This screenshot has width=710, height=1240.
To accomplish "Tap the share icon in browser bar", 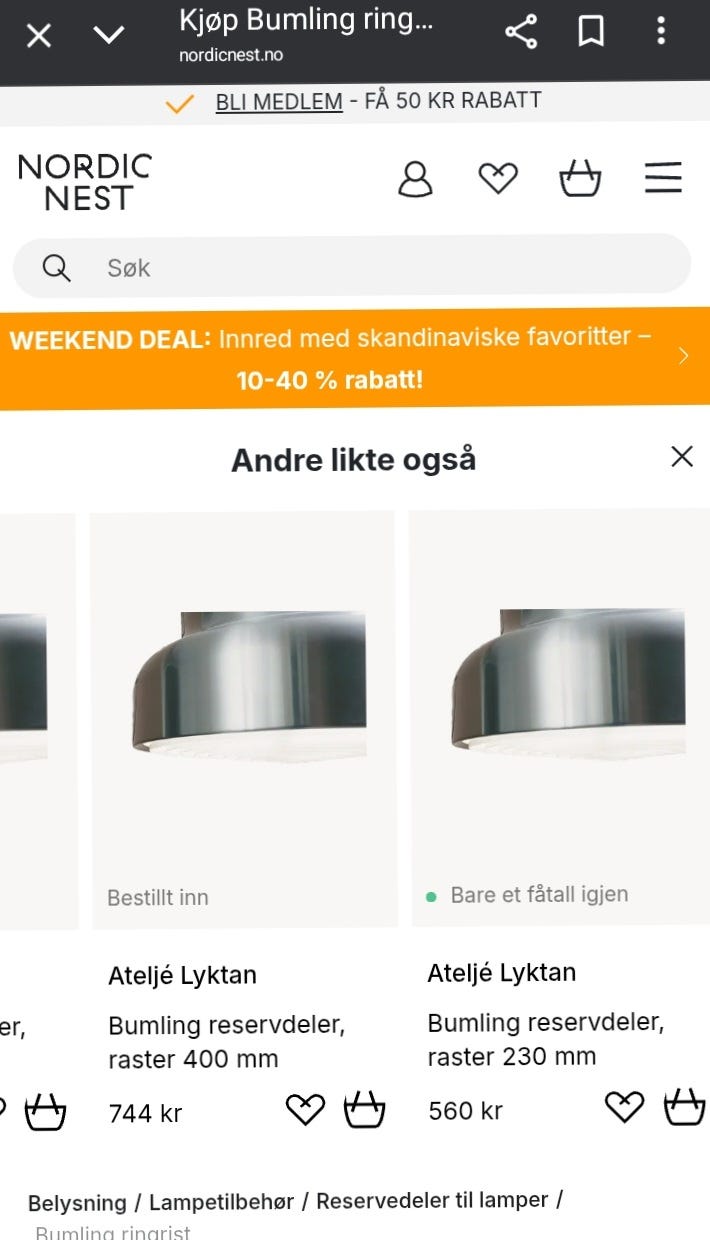I will [x=521, y=33].
